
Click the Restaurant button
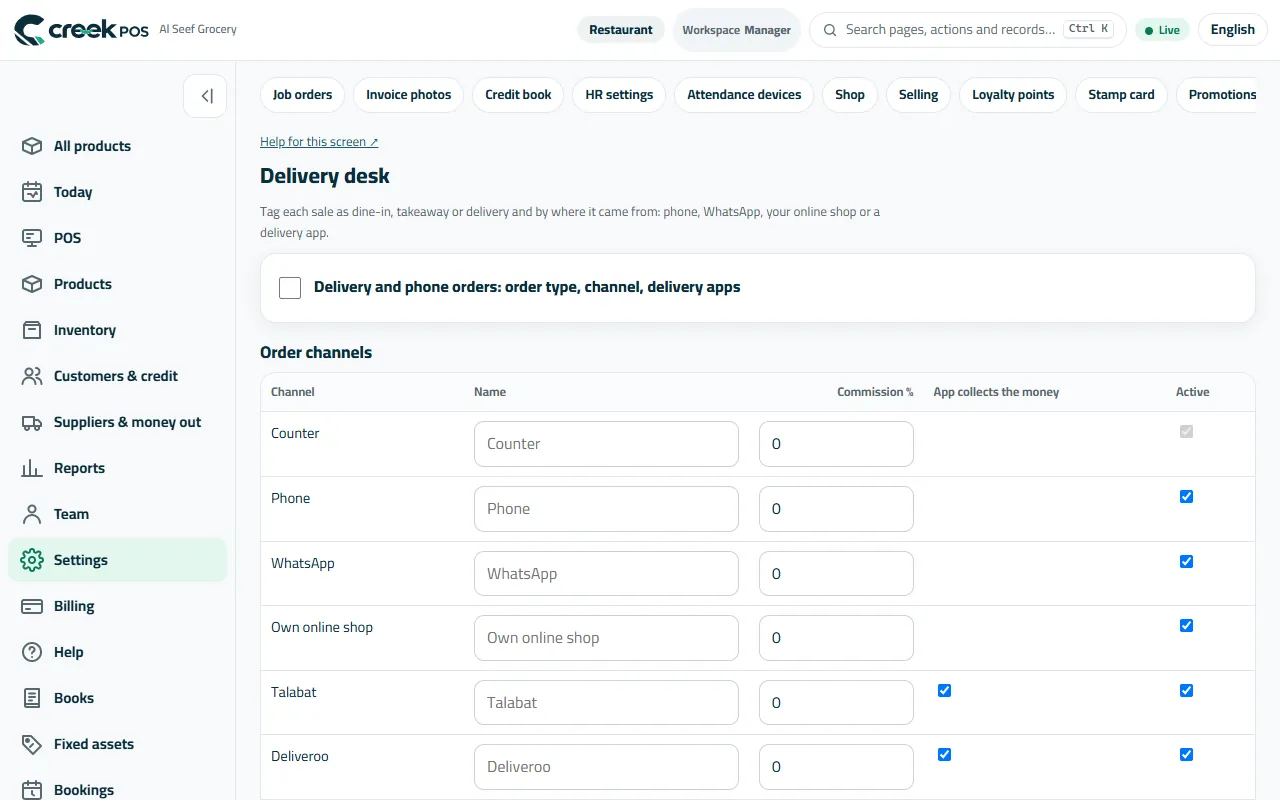tap(620, 30)
